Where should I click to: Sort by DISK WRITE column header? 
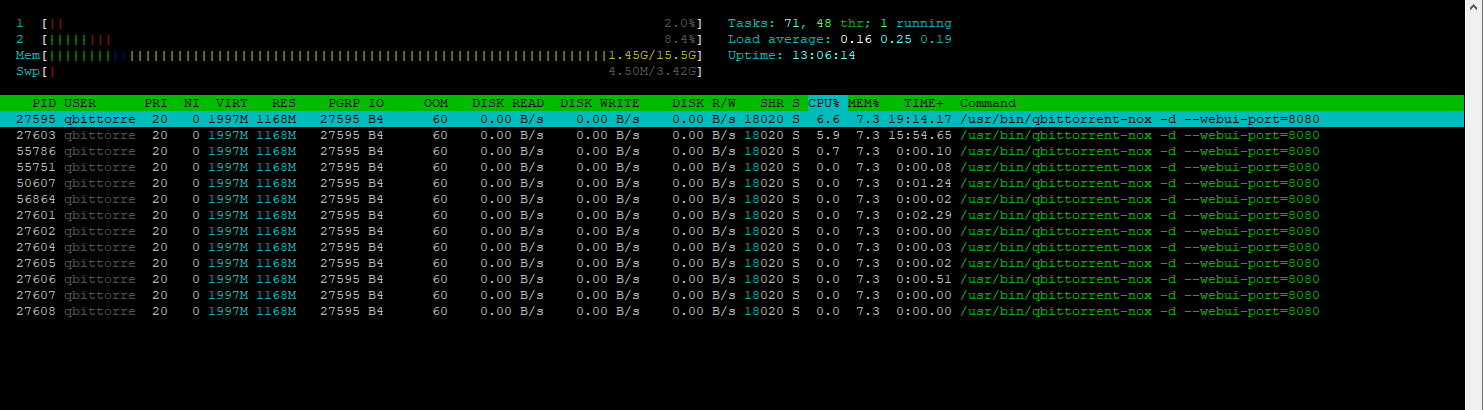coord(600,103)
